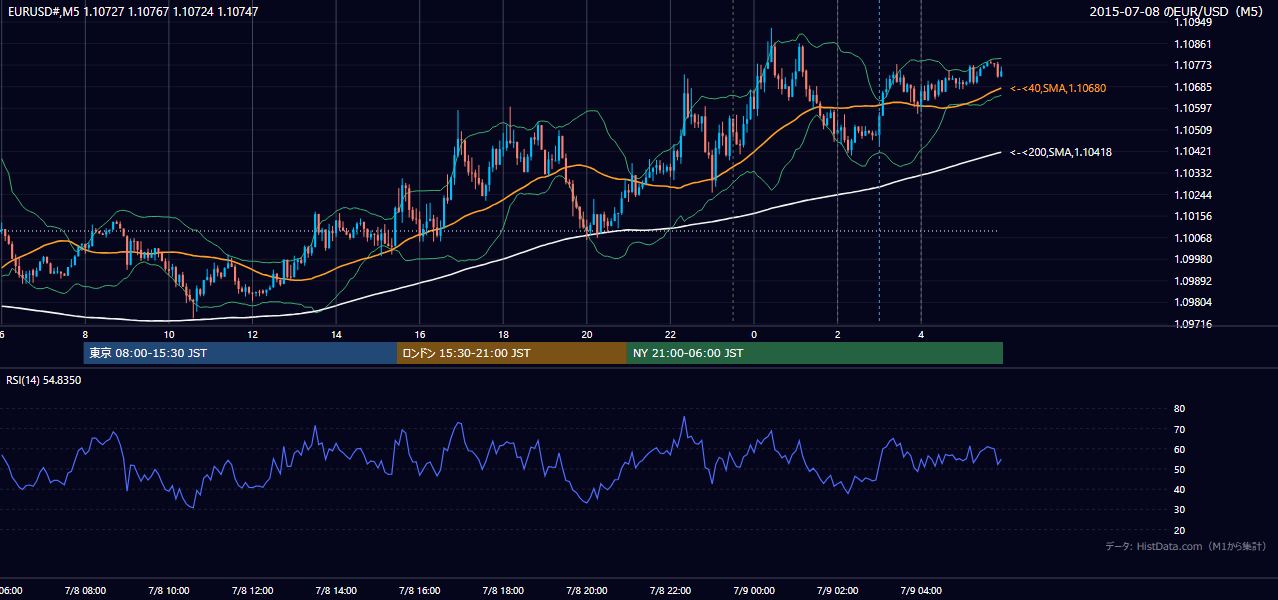This screenshot has height=600, width=1278.
Task: Select the NY 21:00-06:00 JST session bar
Action: click(x=815, y=353)
